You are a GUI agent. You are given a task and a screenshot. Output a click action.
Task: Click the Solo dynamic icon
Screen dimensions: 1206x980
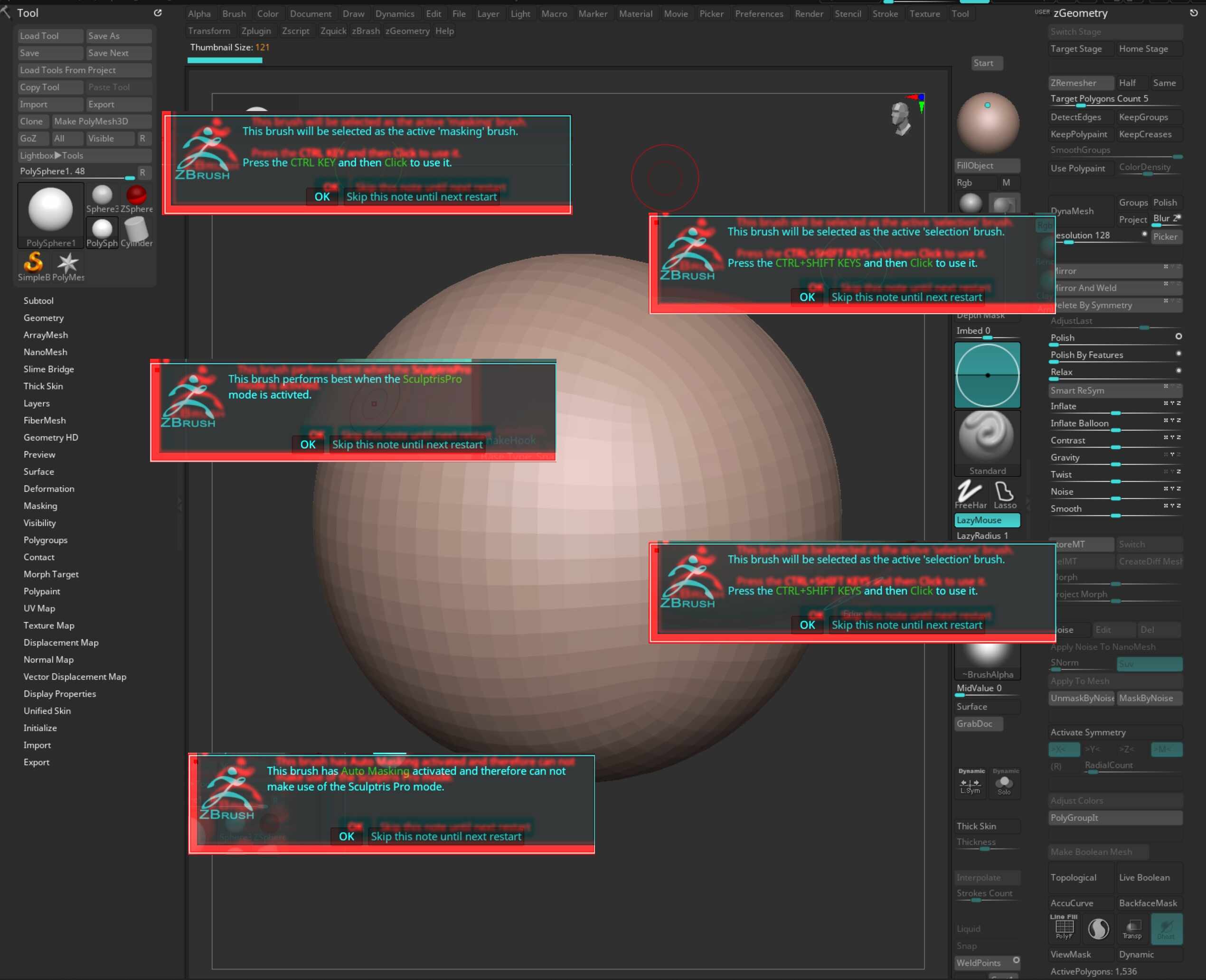pyautogui.click(x=1004, y=784)
